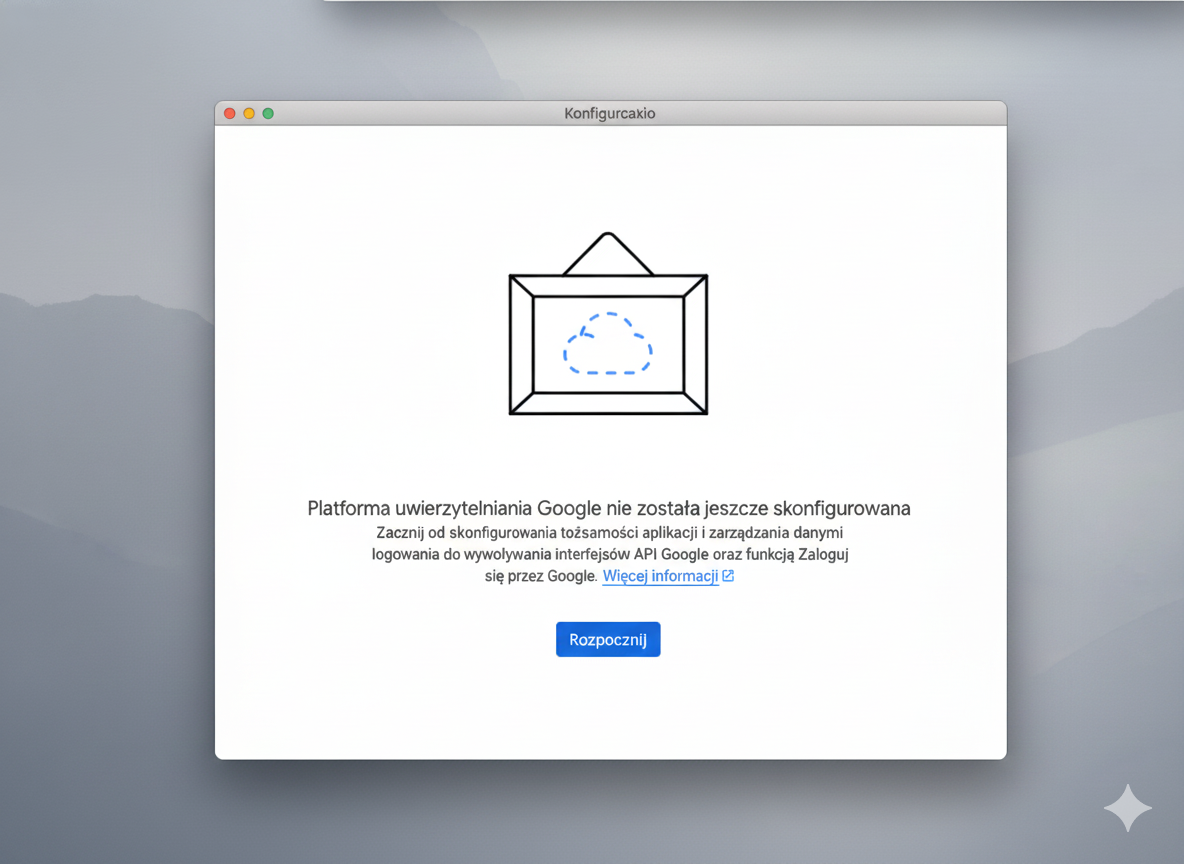Open the Więcej informacji link
The width and height of the screenshot is (1184, 864).
pyautogui.click(x=660, y=576)
